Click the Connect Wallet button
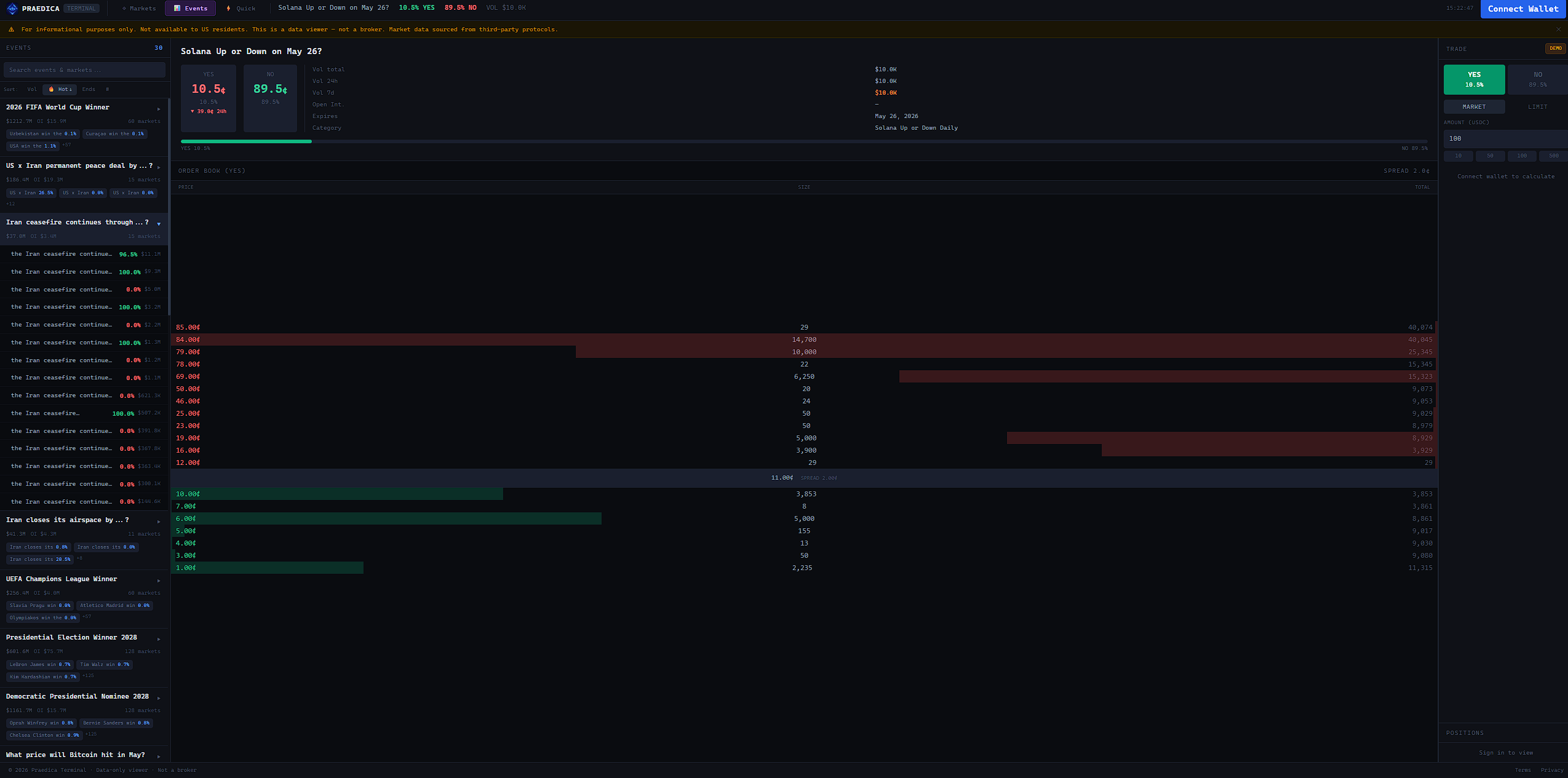This screenshot has height=778, width=1568. point(1523,9)
